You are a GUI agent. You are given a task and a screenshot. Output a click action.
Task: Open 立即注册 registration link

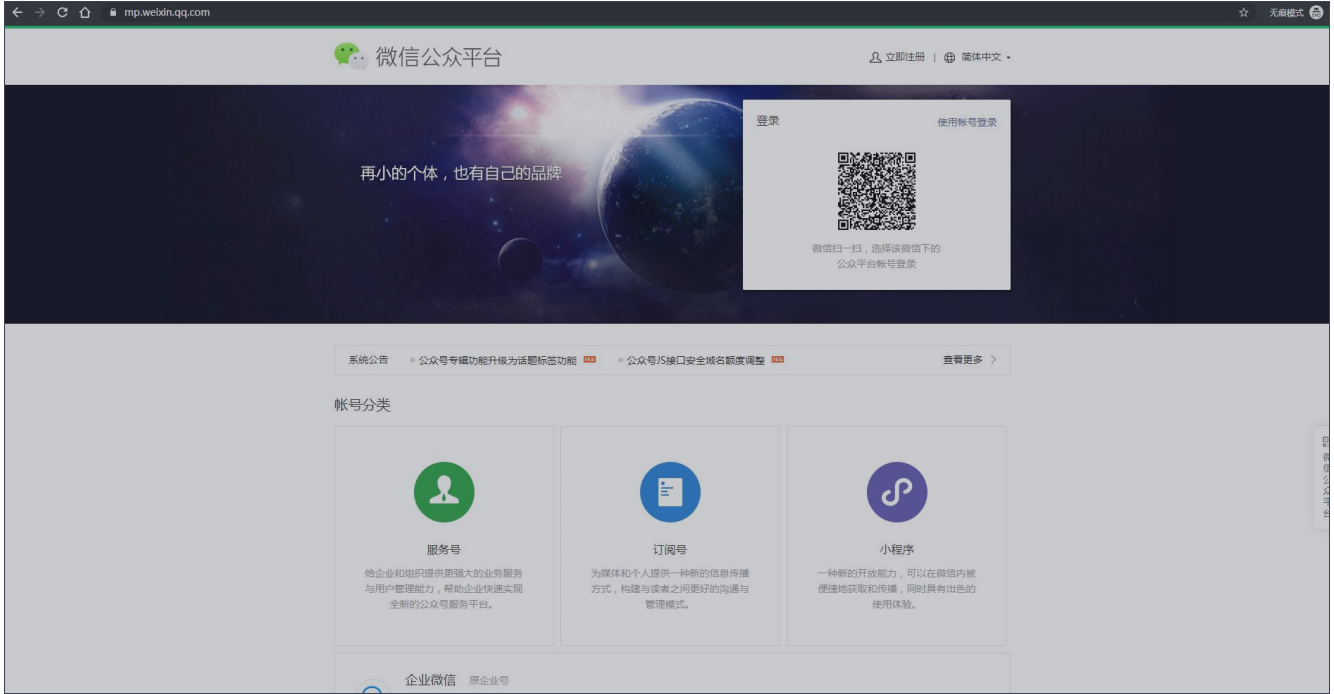click(897, 57)
